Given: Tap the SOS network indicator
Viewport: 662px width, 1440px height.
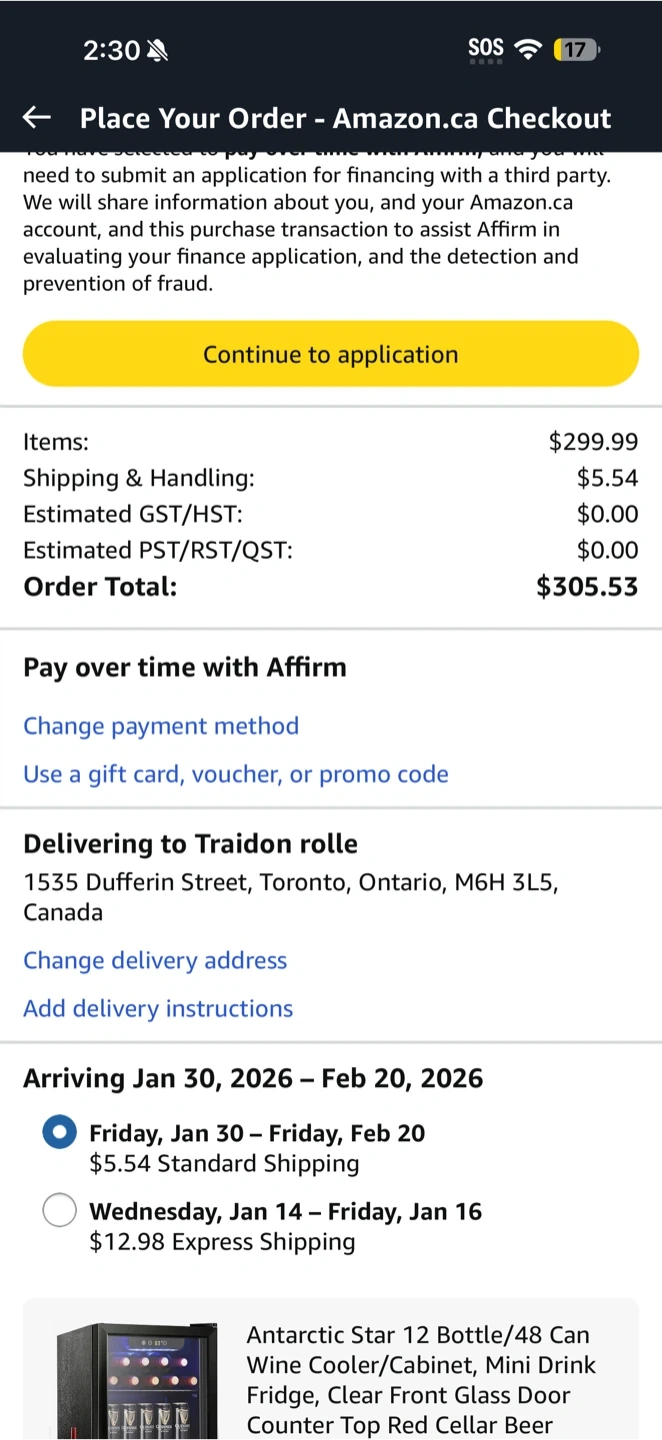Looking at the screenshot, I should pyautogui.click(x=486, y=49).
